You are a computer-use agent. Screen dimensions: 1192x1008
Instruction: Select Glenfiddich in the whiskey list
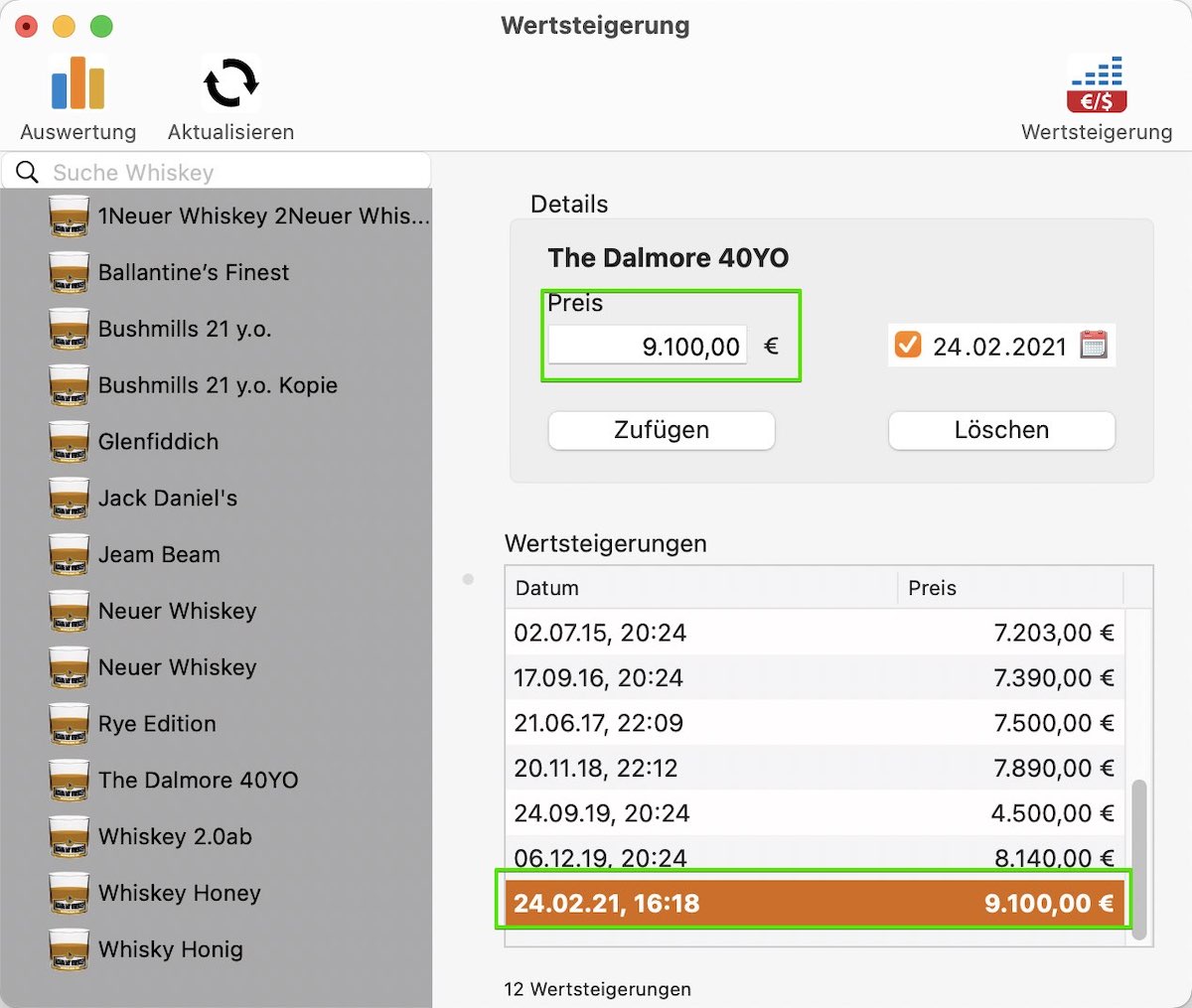tap(217, 442)
